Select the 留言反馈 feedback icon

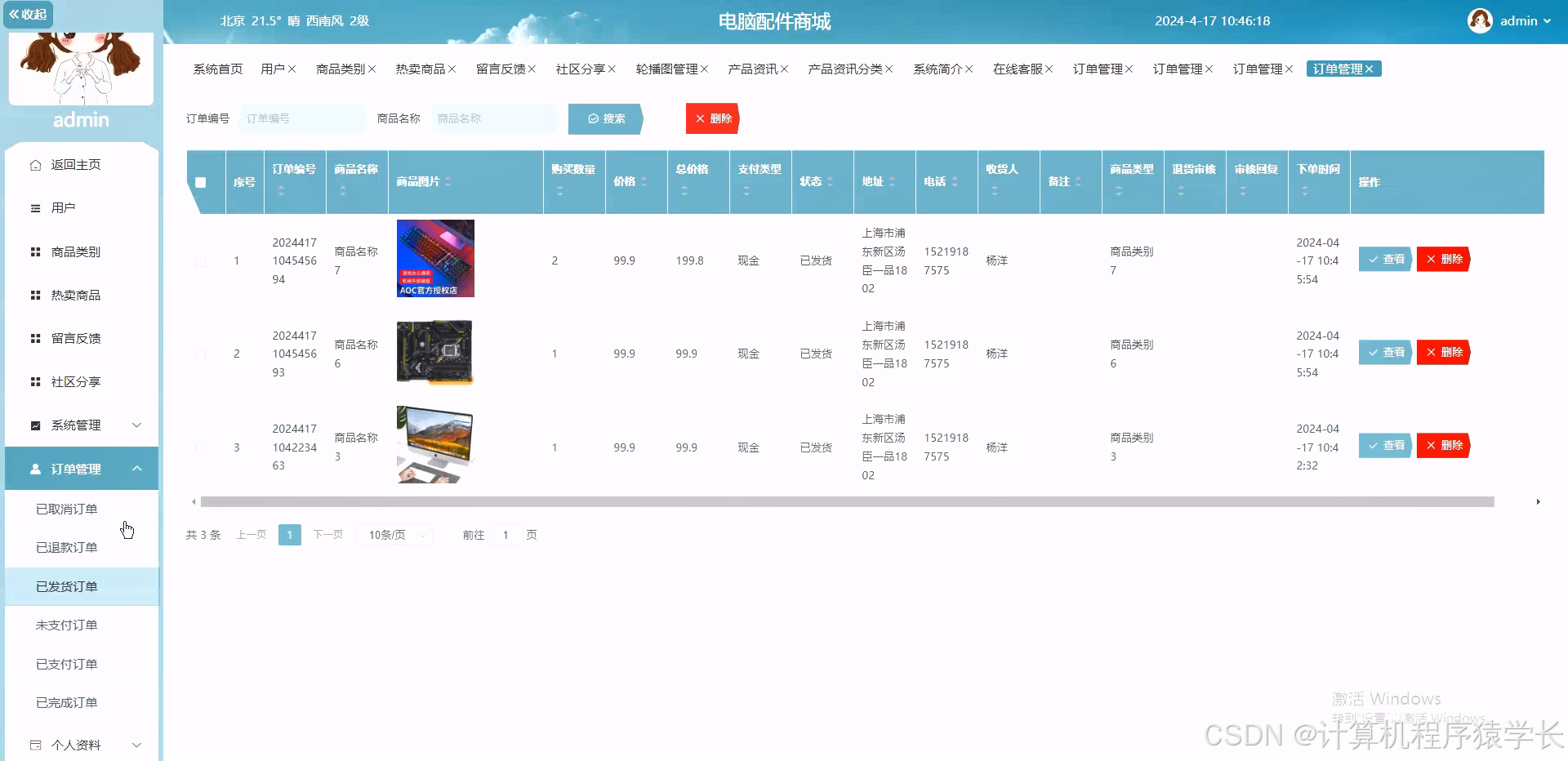tap(35, 338)
